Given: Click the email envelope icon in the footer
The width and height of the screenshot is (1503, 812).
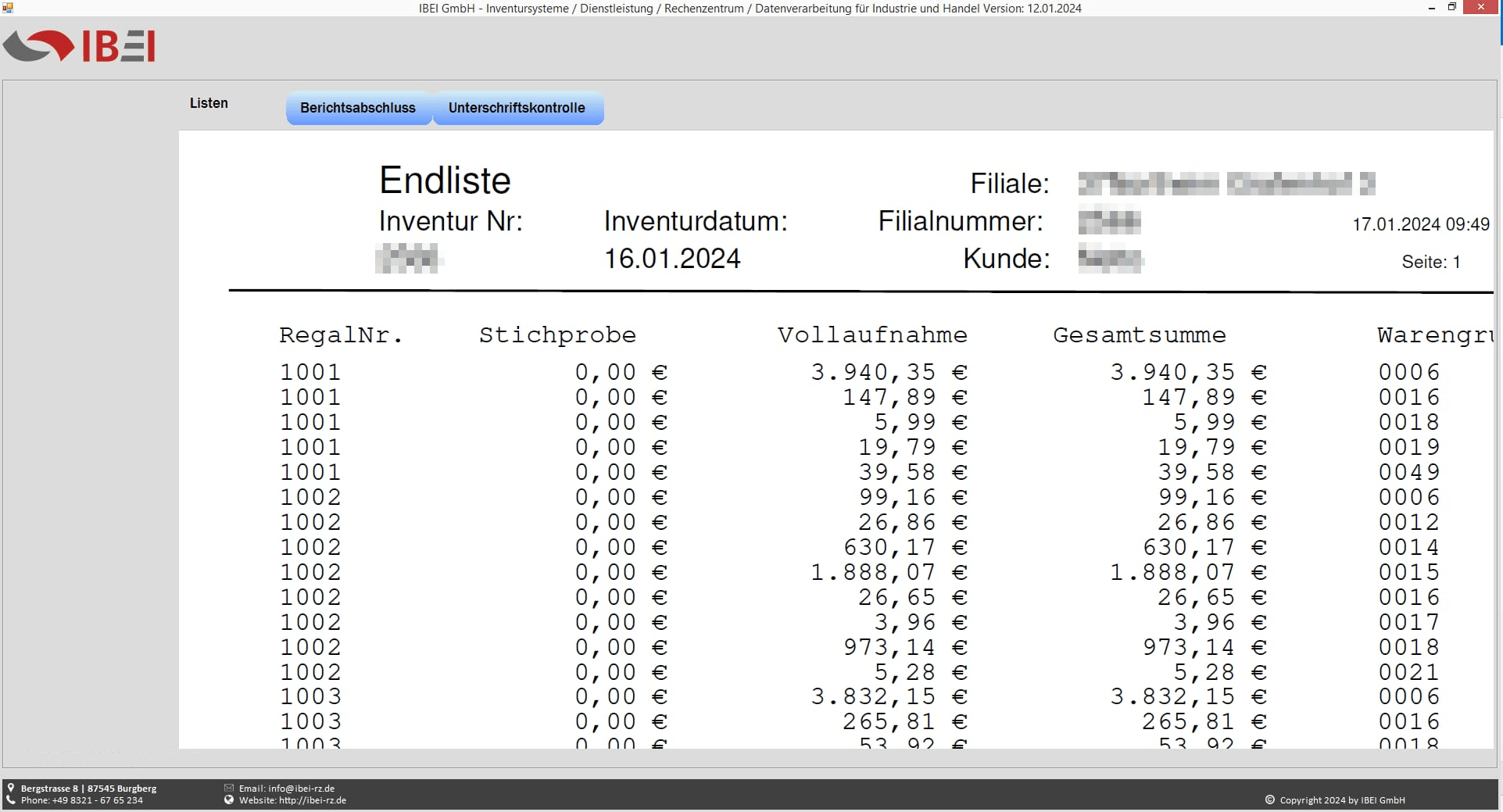Looking at the screenshot, I should pyautogui.click(x=228, y=788).
